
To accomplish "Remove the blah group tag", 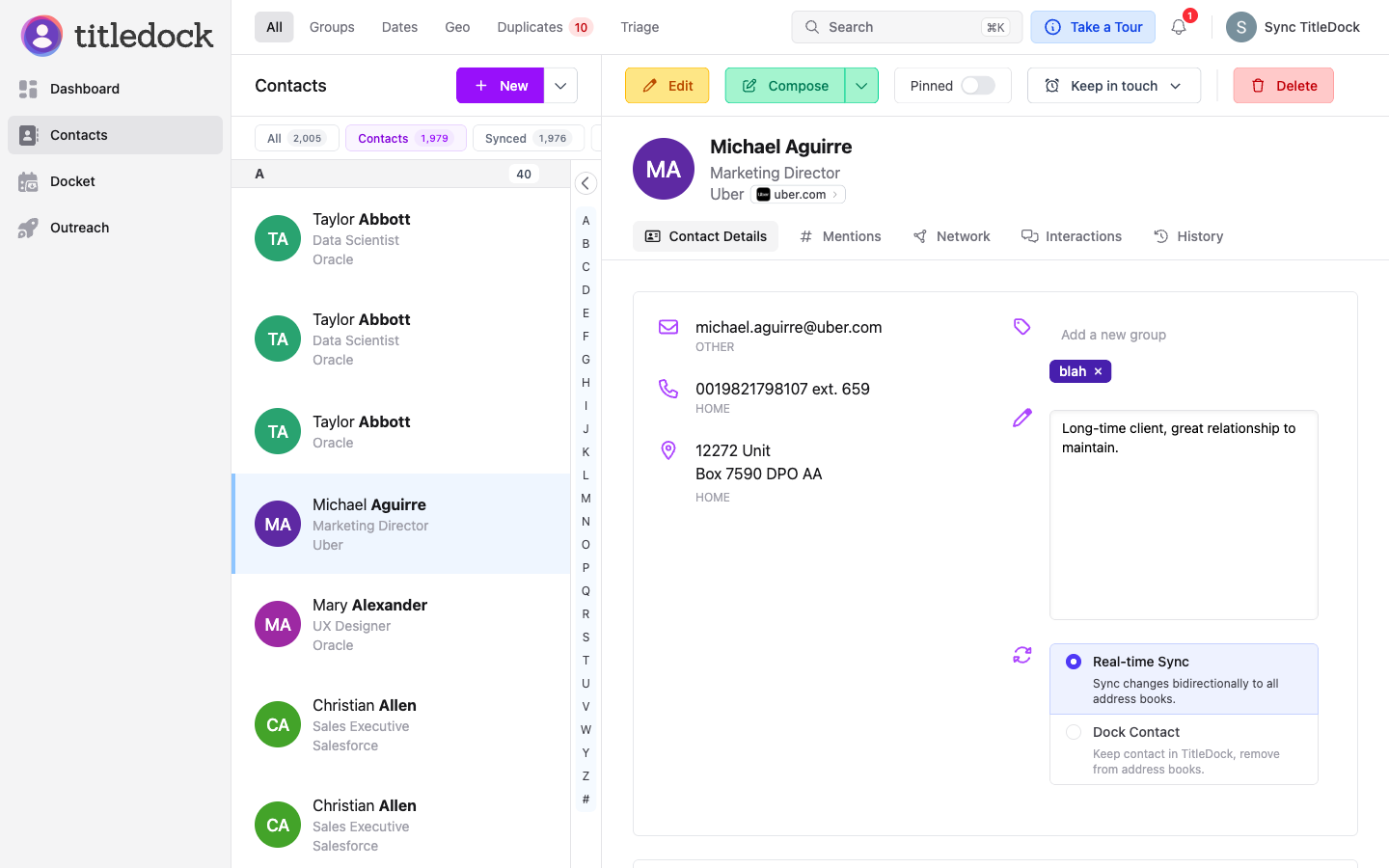I will [1098, 371].
